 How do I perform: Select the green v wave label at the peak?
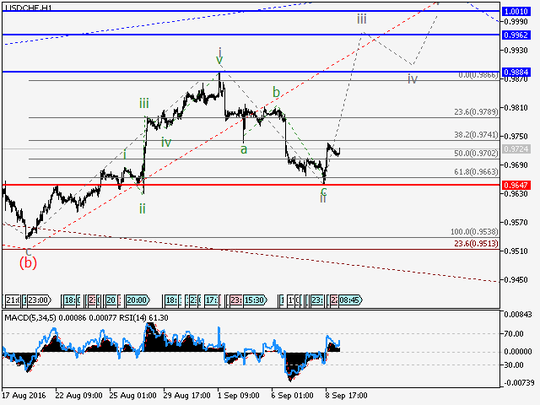[219, 60]
